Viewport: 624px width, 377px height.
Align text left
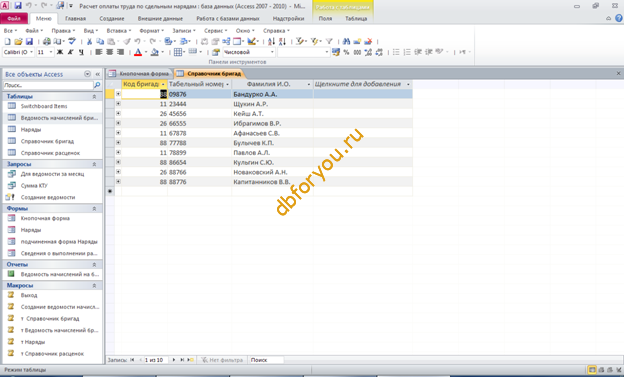coord(99,52)
